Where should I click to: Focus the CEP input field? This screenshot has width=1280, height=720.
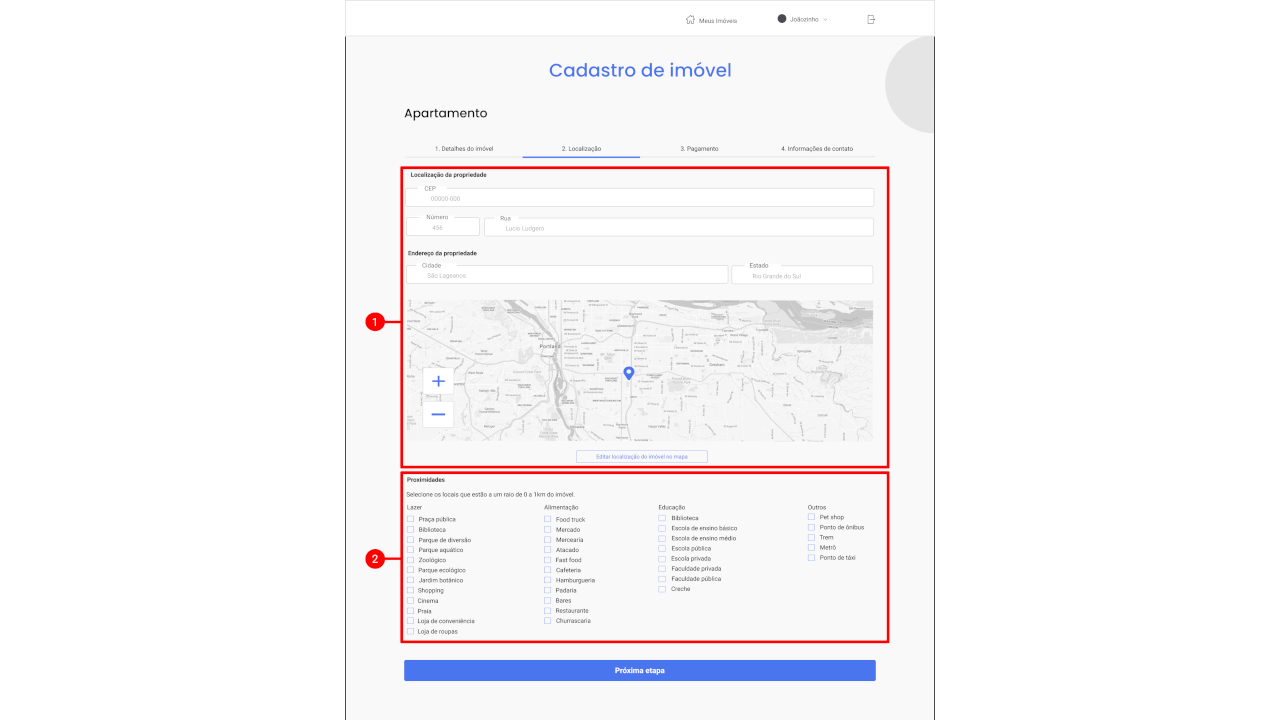click(640, 198)
